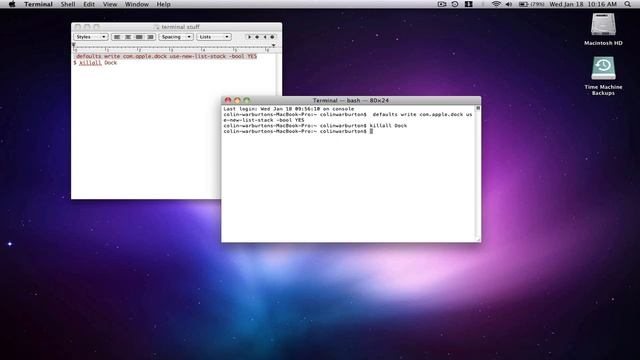
Task: Open the Spacing dropdown in TextEdit
Action: 176,37
